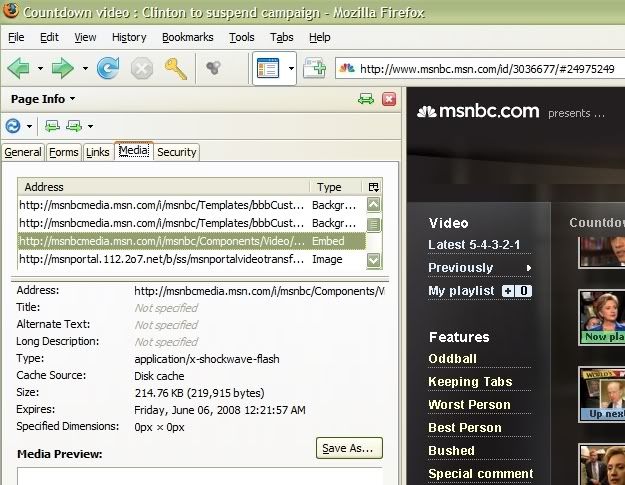Open the Tools menu
This screenshot has width=625, height=485.
(242, 37)
